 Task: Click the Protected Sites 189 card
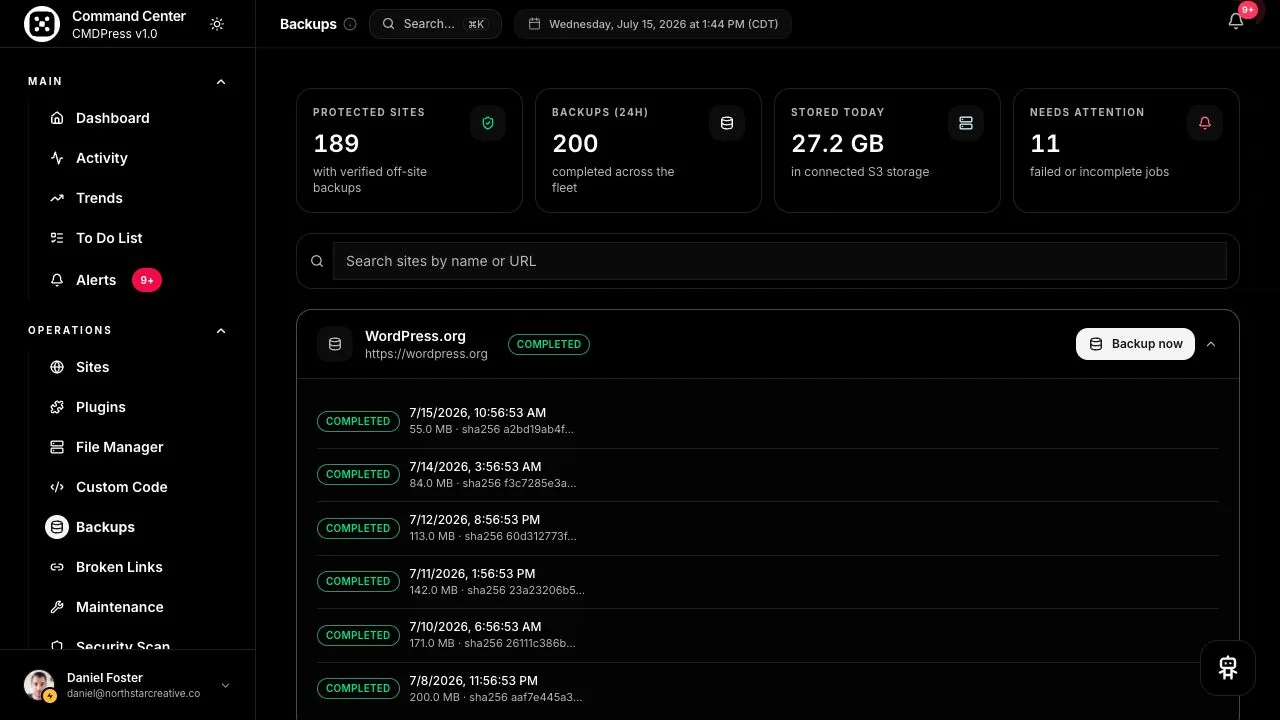[x=409, y=150]
